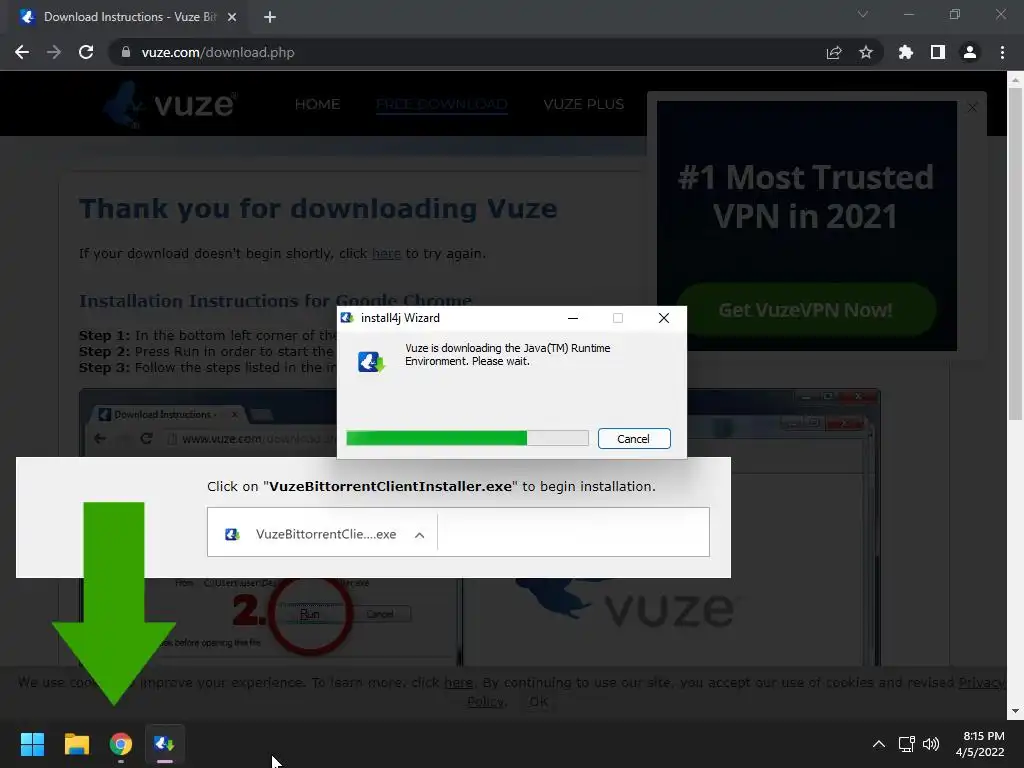Screen dimensions: 1024x768
Task: Open the VUZE PLUS nav item
Action: (x=584, y=104)
